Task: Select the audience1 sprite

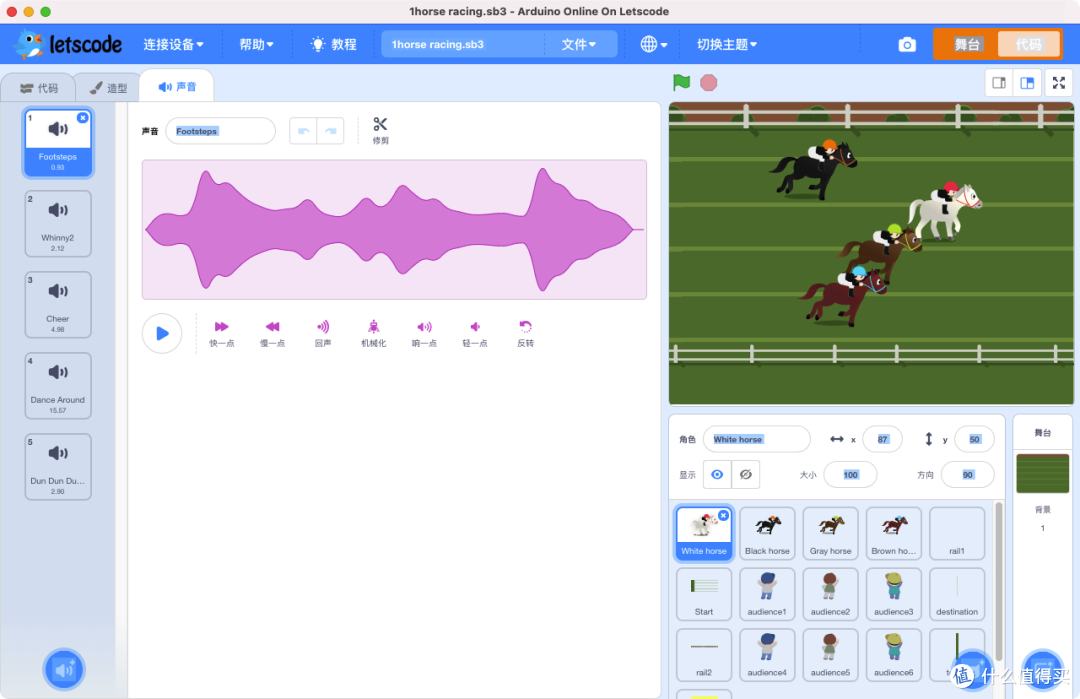Action: click(767, 594)
